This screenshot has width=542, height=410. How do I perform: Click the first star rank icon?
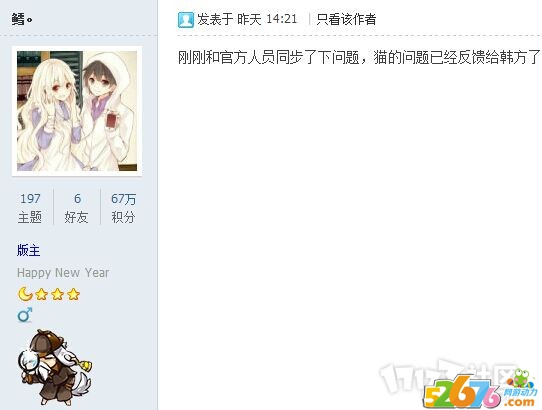[41, 295]
